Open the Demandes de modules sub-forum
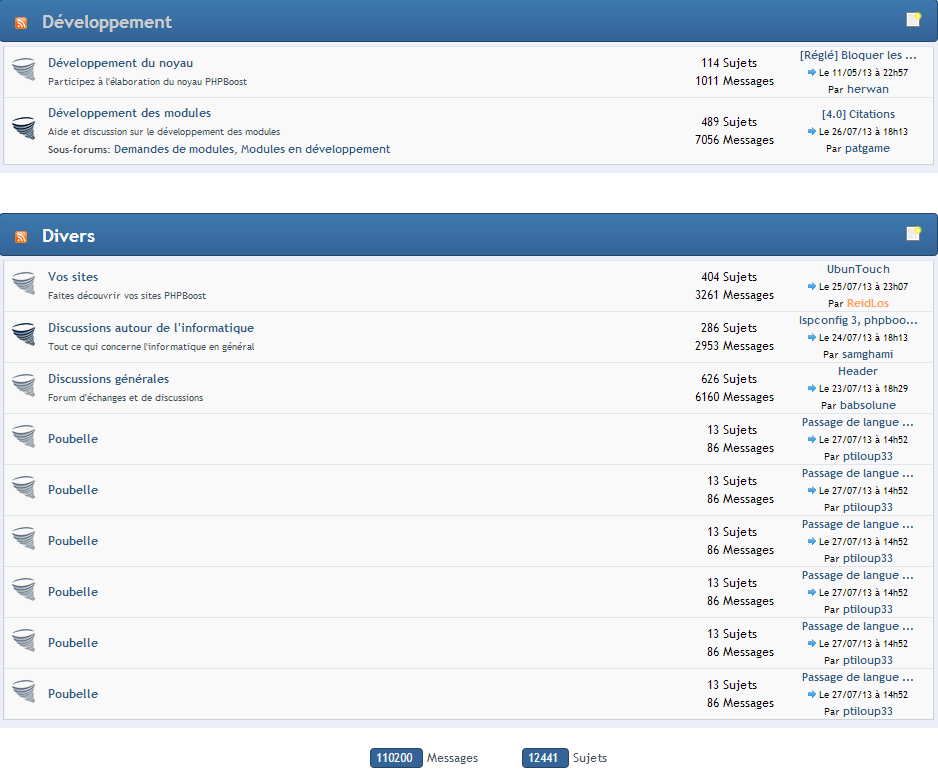This screenshot has height=769, width=938. 174,149
